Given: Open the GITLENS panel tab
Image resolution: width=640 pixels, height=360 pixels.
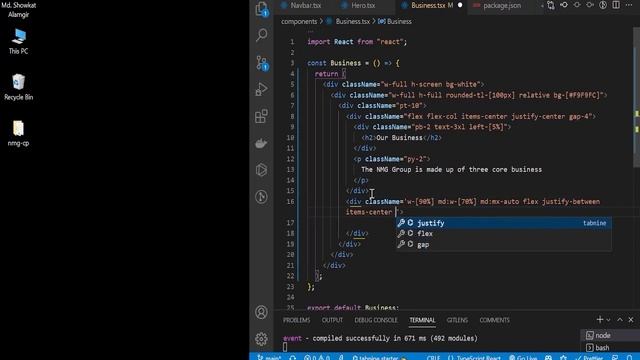Looking at the screenshot, I should (457, 320).
